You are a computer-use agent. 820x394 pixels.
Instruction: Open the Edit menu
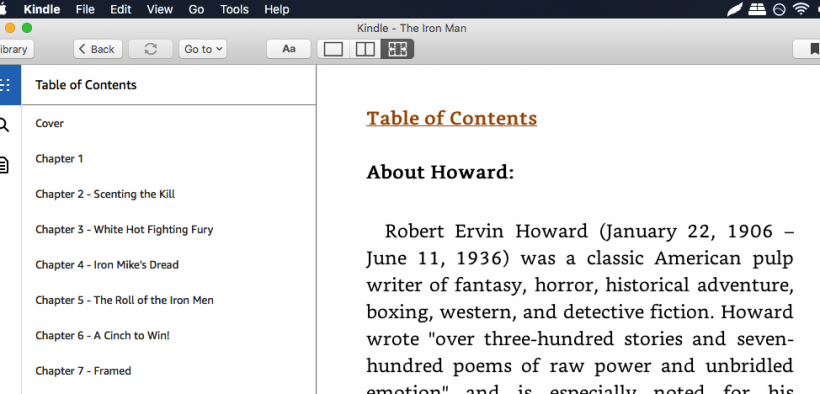(120, 9)
